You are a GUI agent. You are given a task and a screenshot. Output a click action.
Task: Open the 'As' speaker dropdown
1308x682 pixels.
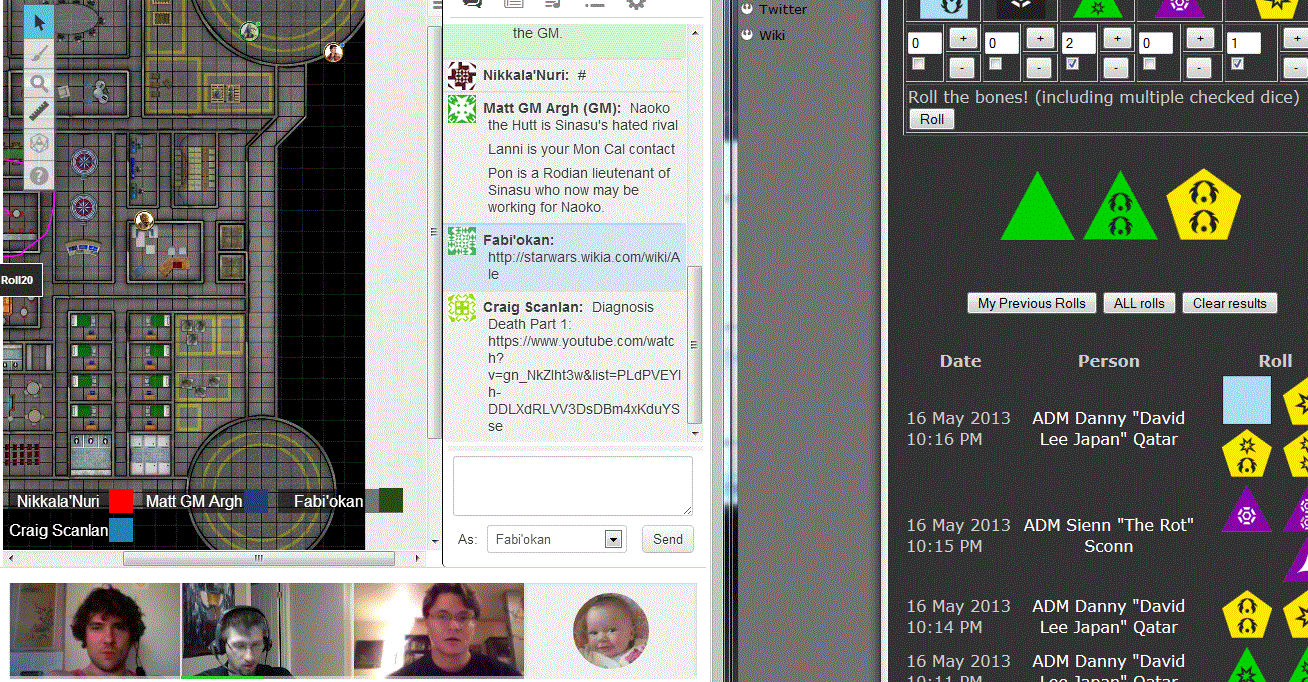point(613,540)
